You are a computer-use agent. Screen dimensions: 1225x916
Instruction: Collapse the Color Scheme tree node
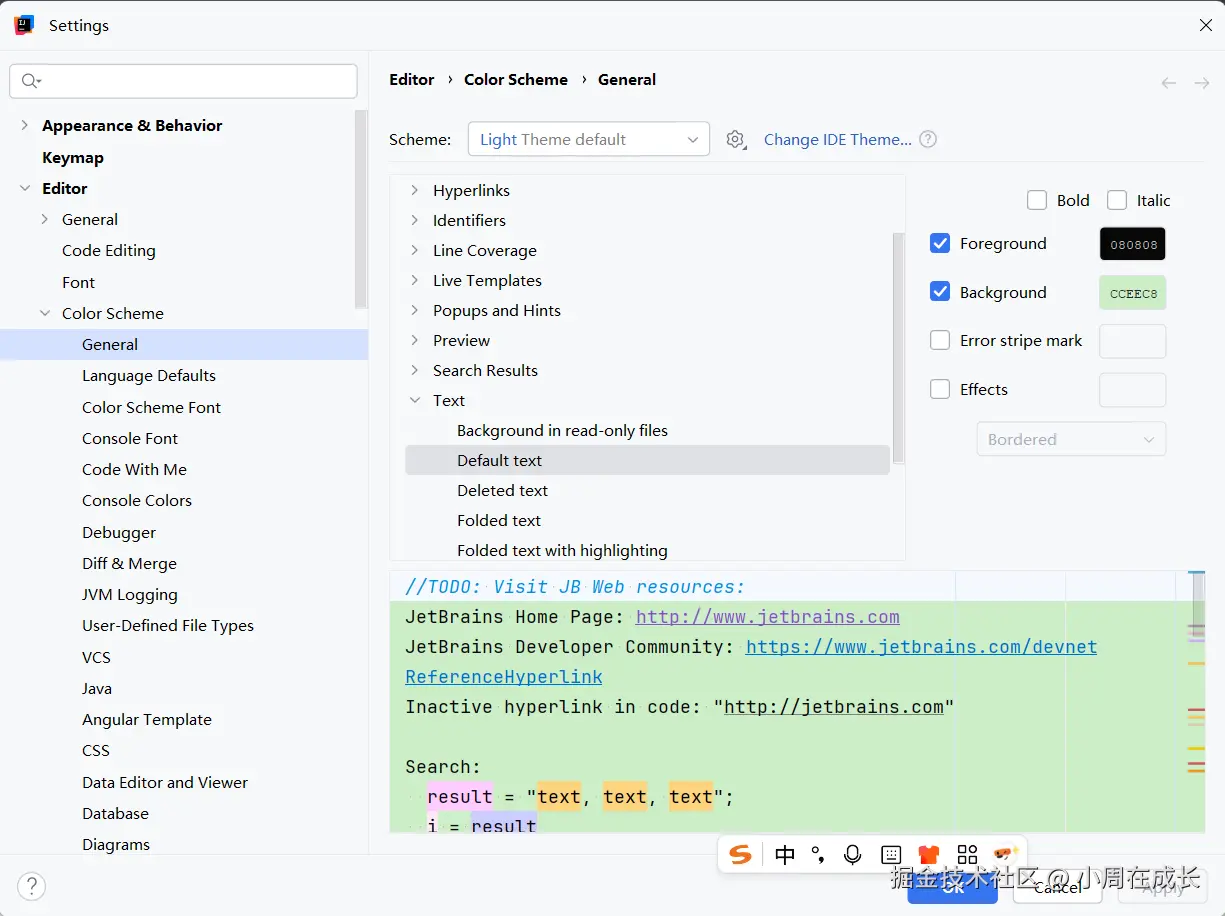(45, 313)
